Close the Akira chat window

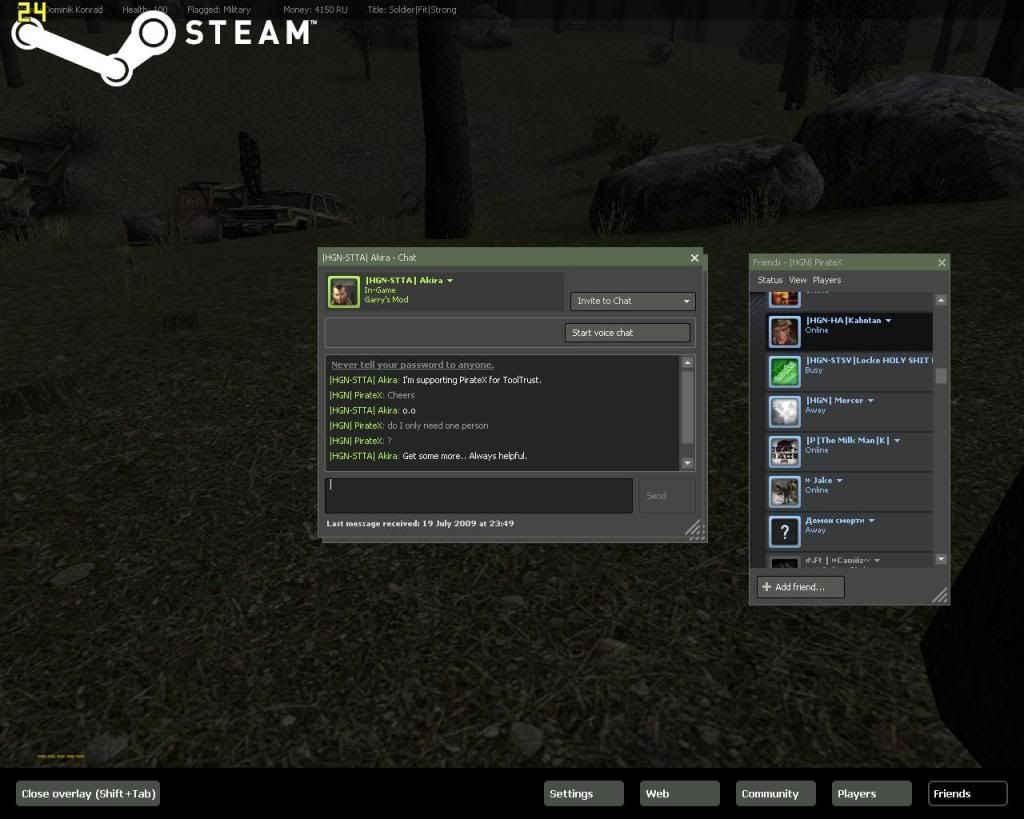pyautogui.click(x=694, y=258)
